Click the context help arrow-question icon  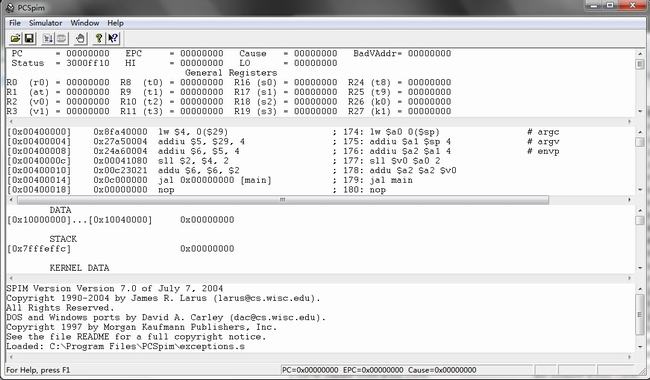point(112,39)
